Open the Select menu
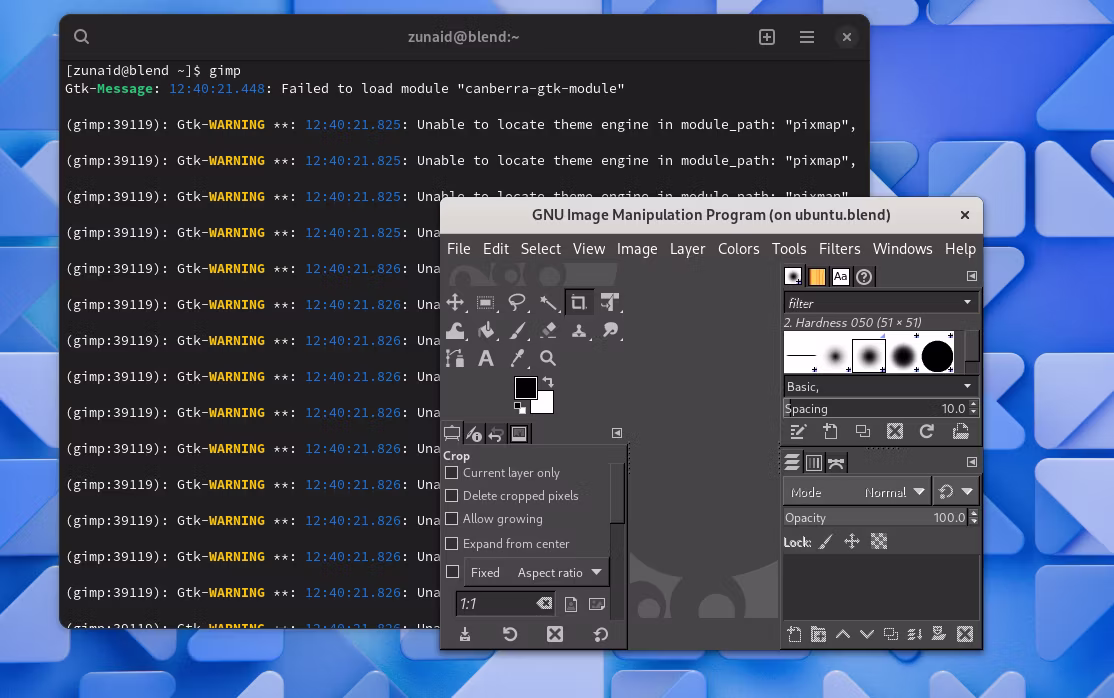 coord(541,249)
